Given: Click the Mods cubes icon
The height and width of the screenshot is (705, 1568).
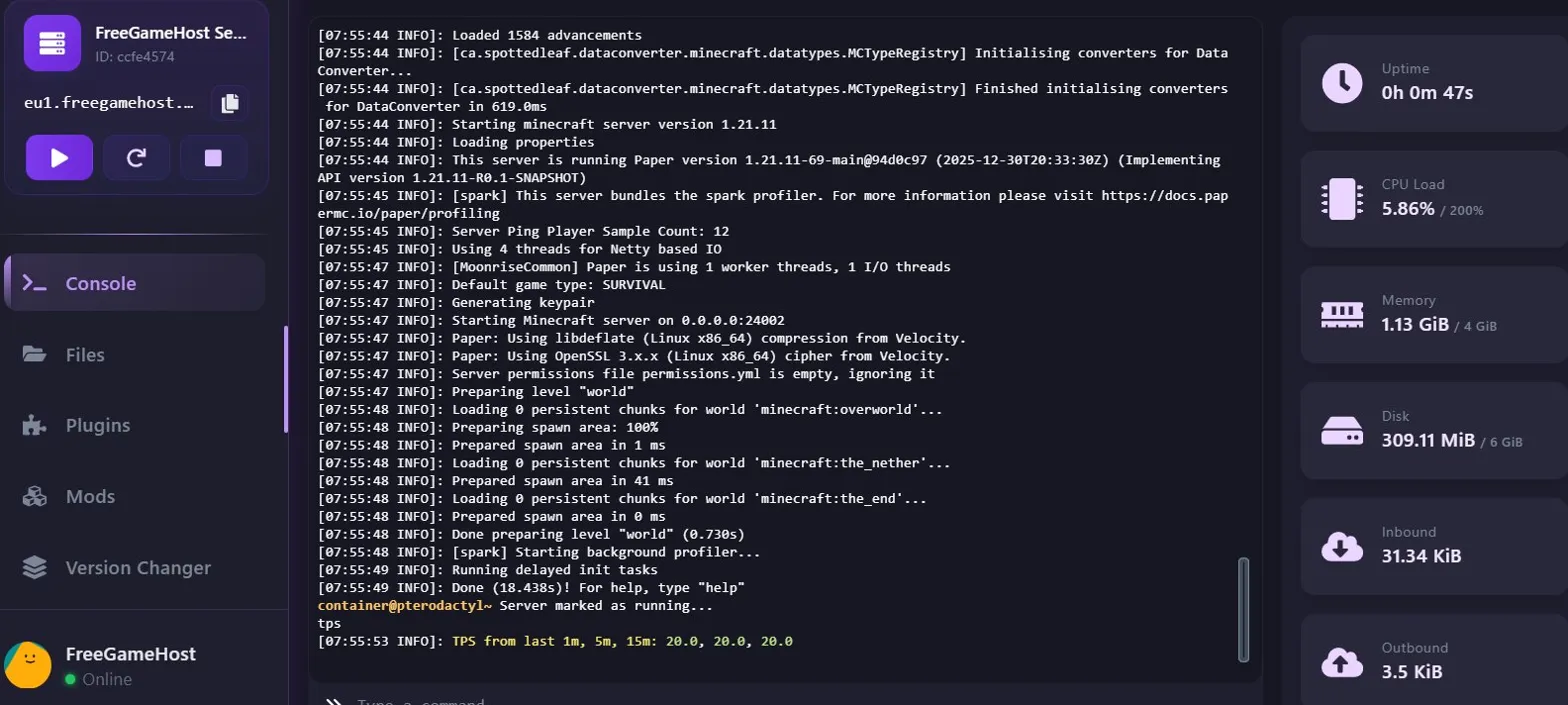Looking at the screenshot, I should pyautogui.click(x=35, y=496).
